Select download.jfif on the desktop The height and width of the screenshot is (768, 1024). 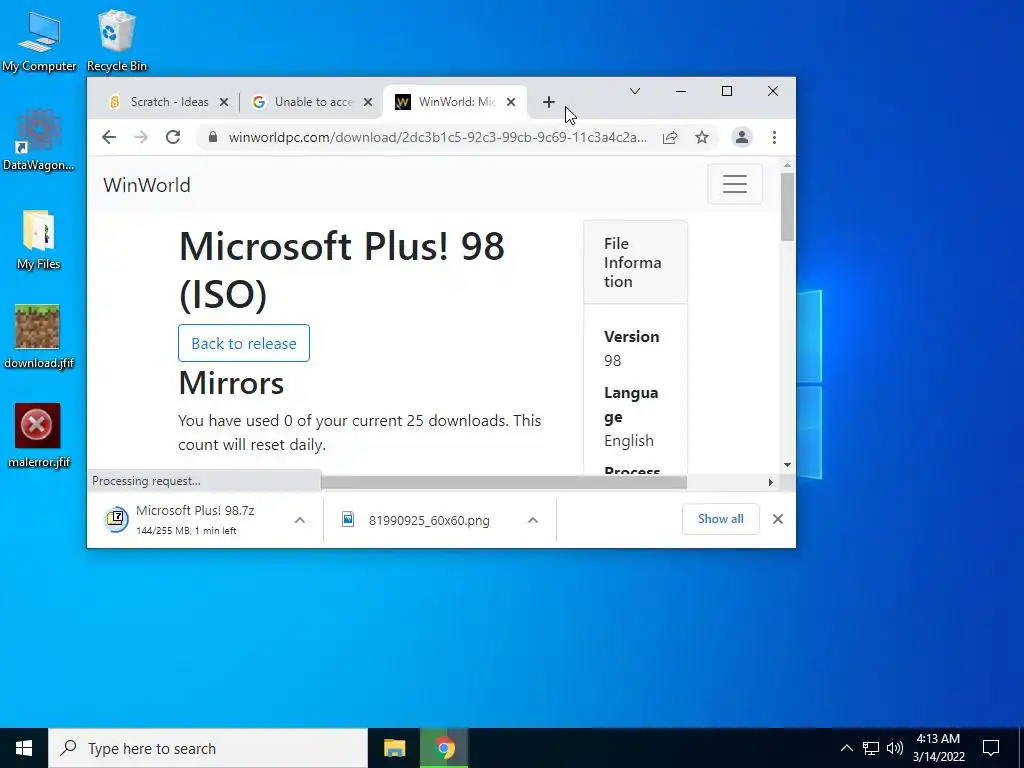point(39,337)
